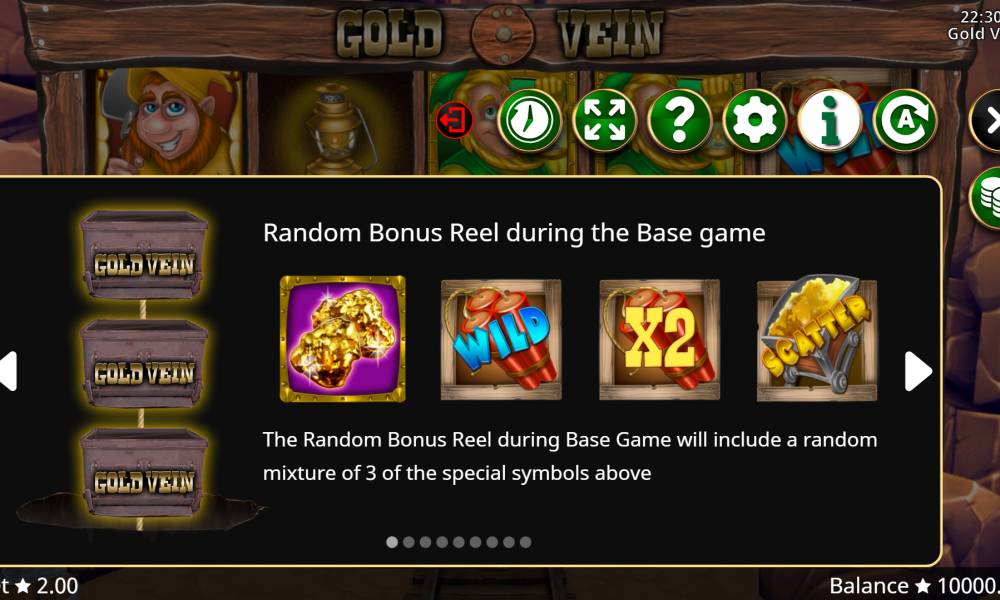Click the X2 multiplier dynamite symbol
The image size is (1000, 600).
pos(659,339)
